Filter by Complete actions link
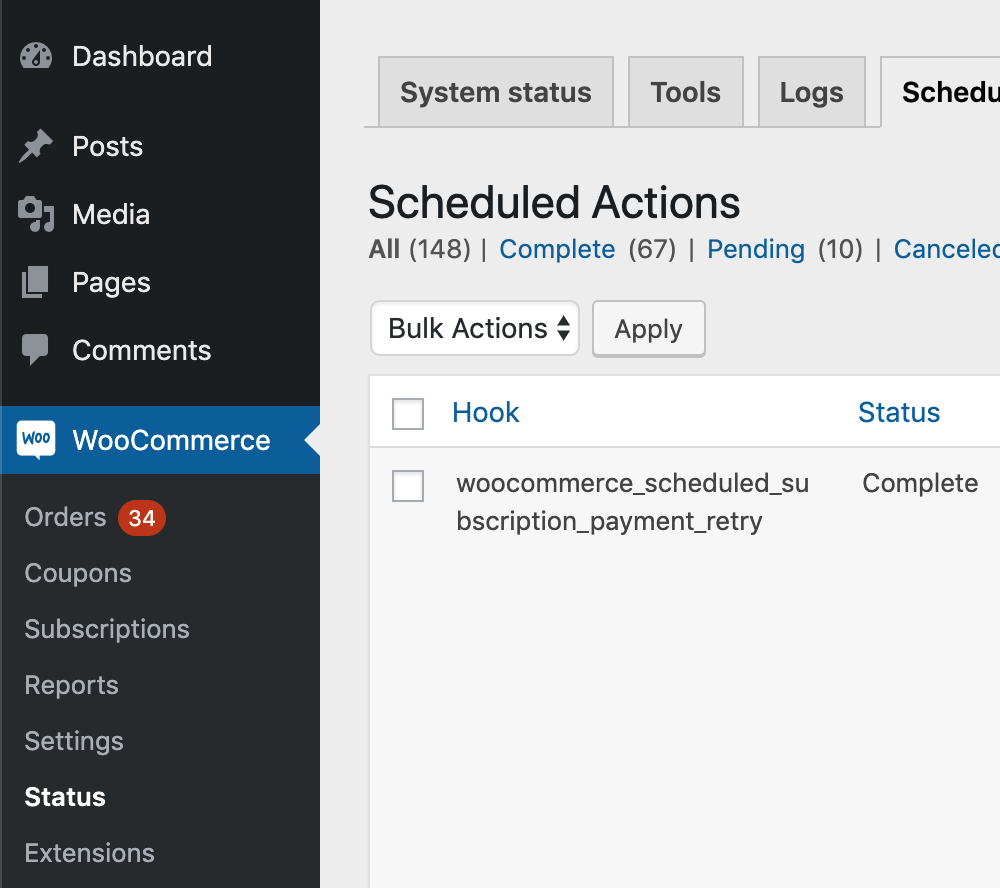The image size is (1000, 888). click(557, 249)
